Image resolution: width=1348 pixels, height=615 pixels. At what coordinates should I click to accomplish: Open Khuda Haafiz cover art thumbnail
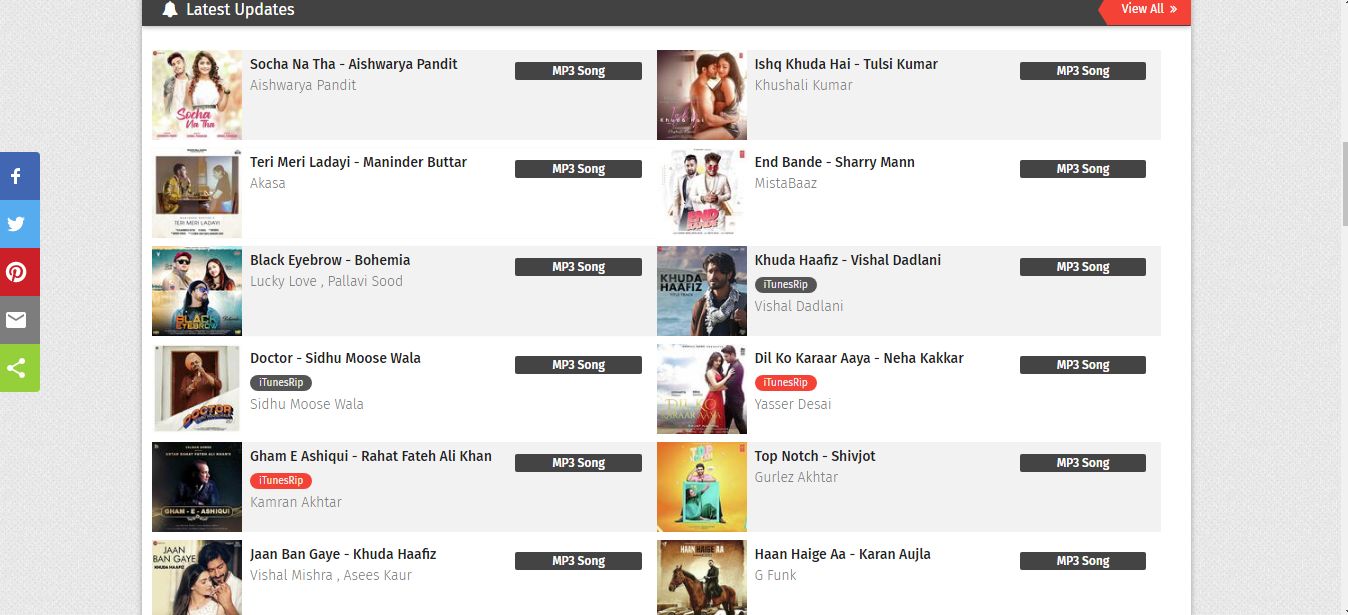702,291
